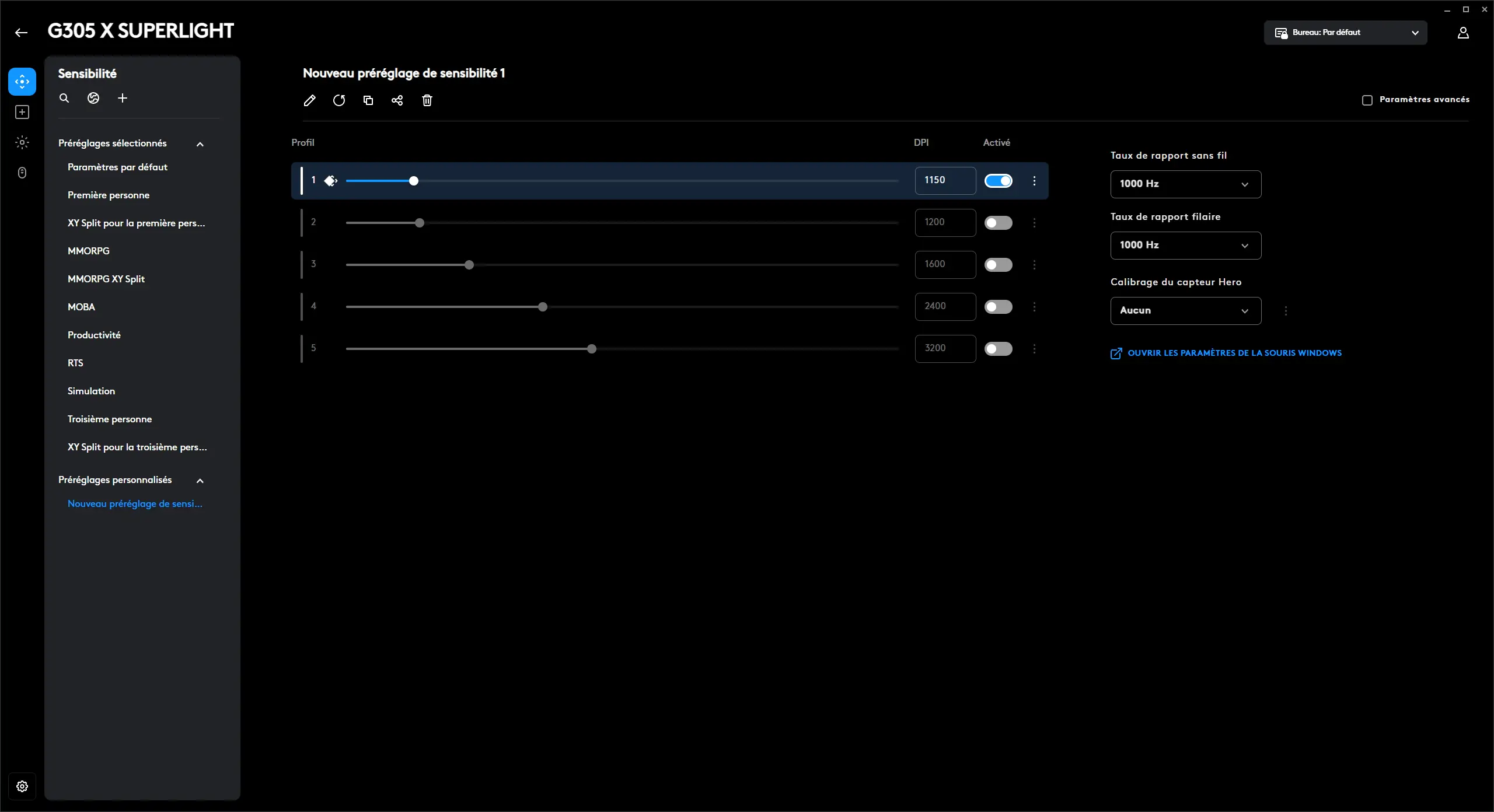Select the Troisième personne preset
Screen dimensions: 1494x812
click(110, 419)
